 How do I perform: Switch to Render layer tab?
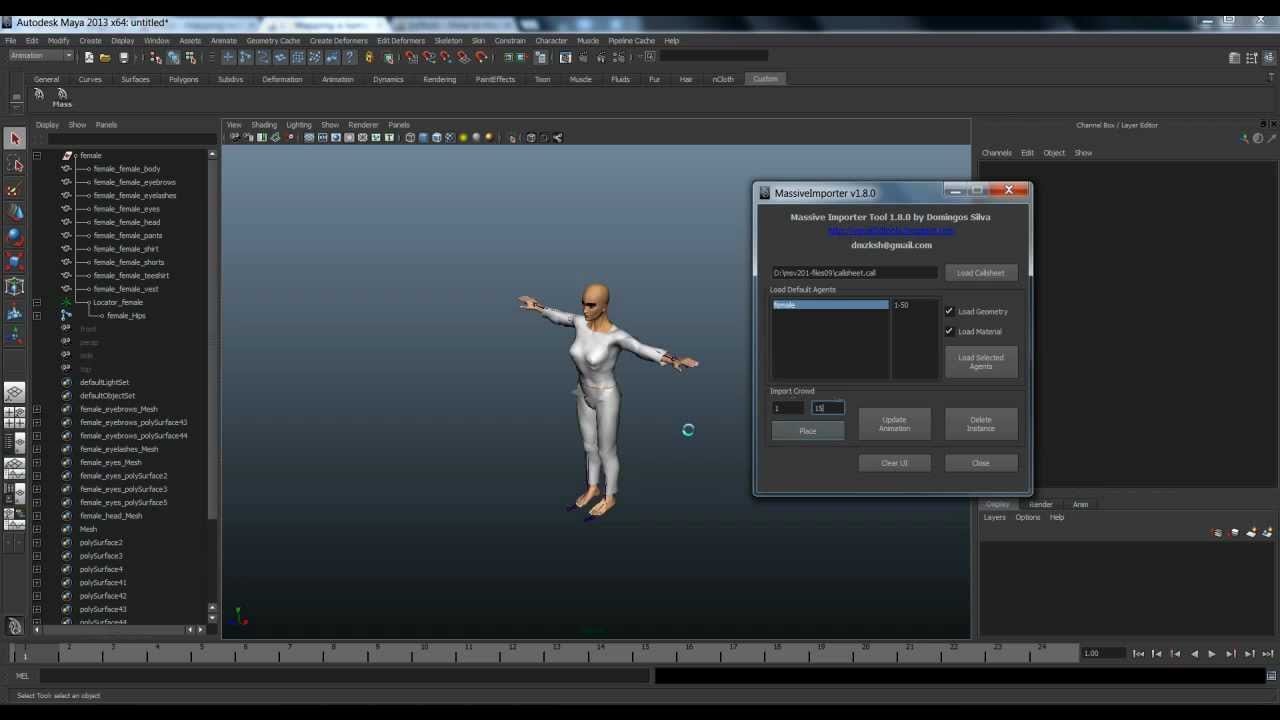pyautogui.click(x=1040, y=504)
